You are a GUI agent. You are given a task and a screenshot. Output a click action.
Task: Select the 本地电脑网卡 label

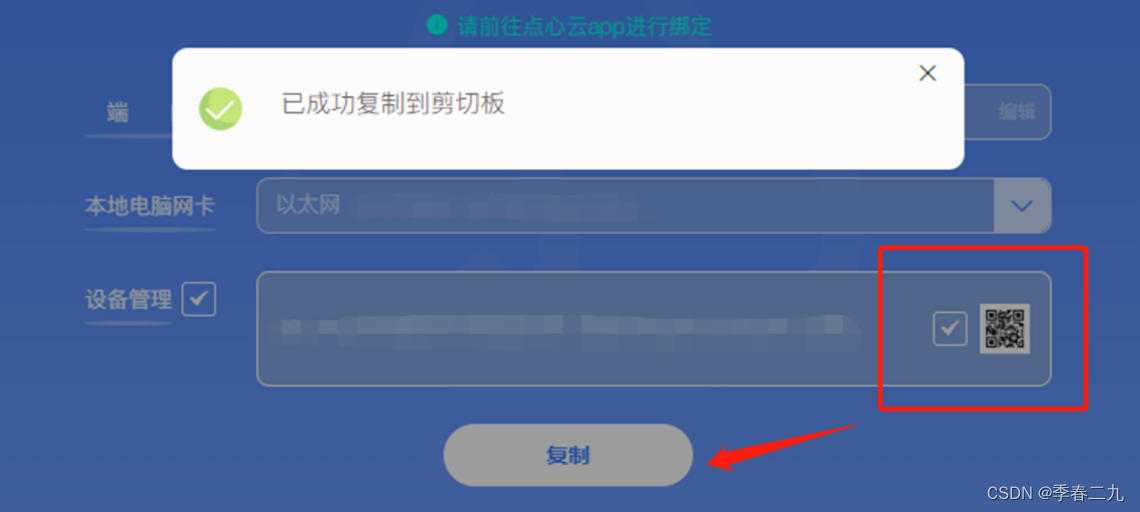click(150, 207)
